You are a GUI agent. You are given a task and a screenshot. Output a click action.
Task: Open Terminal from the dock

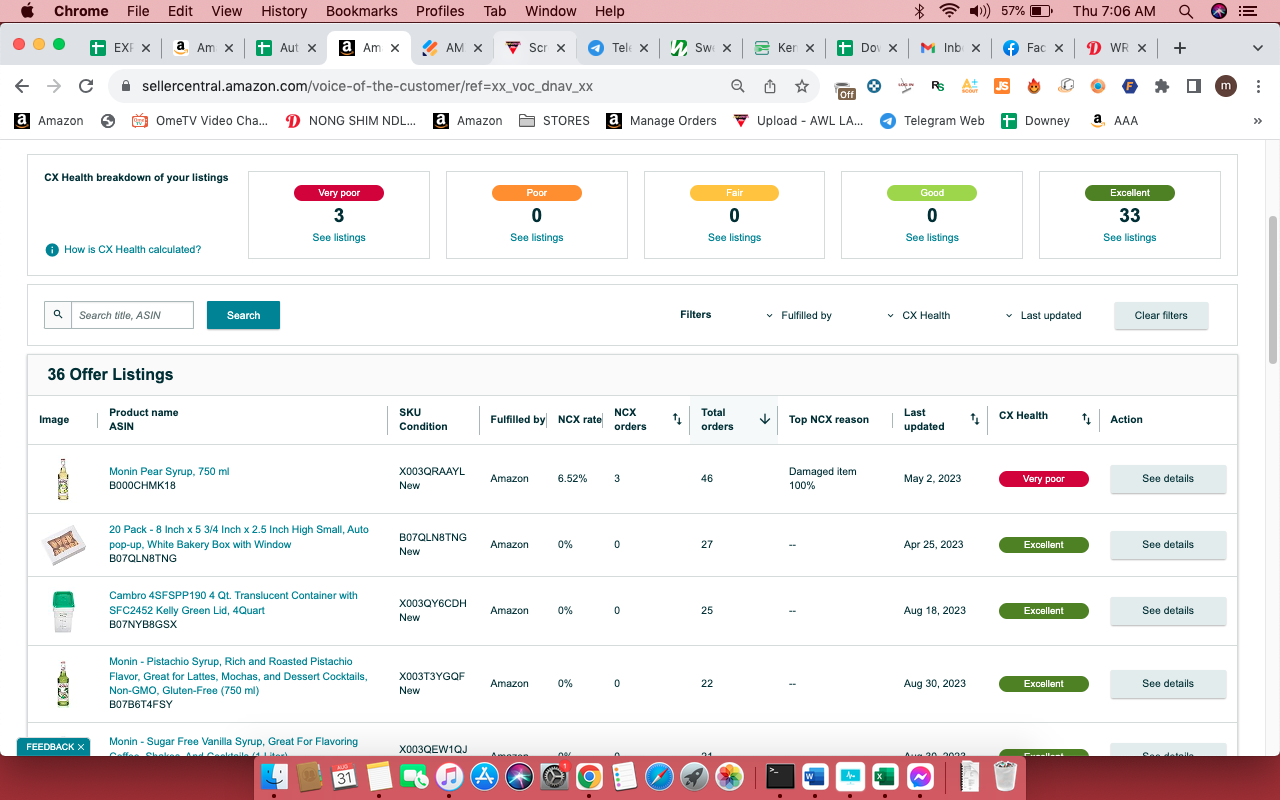click(x=780, y=775)
